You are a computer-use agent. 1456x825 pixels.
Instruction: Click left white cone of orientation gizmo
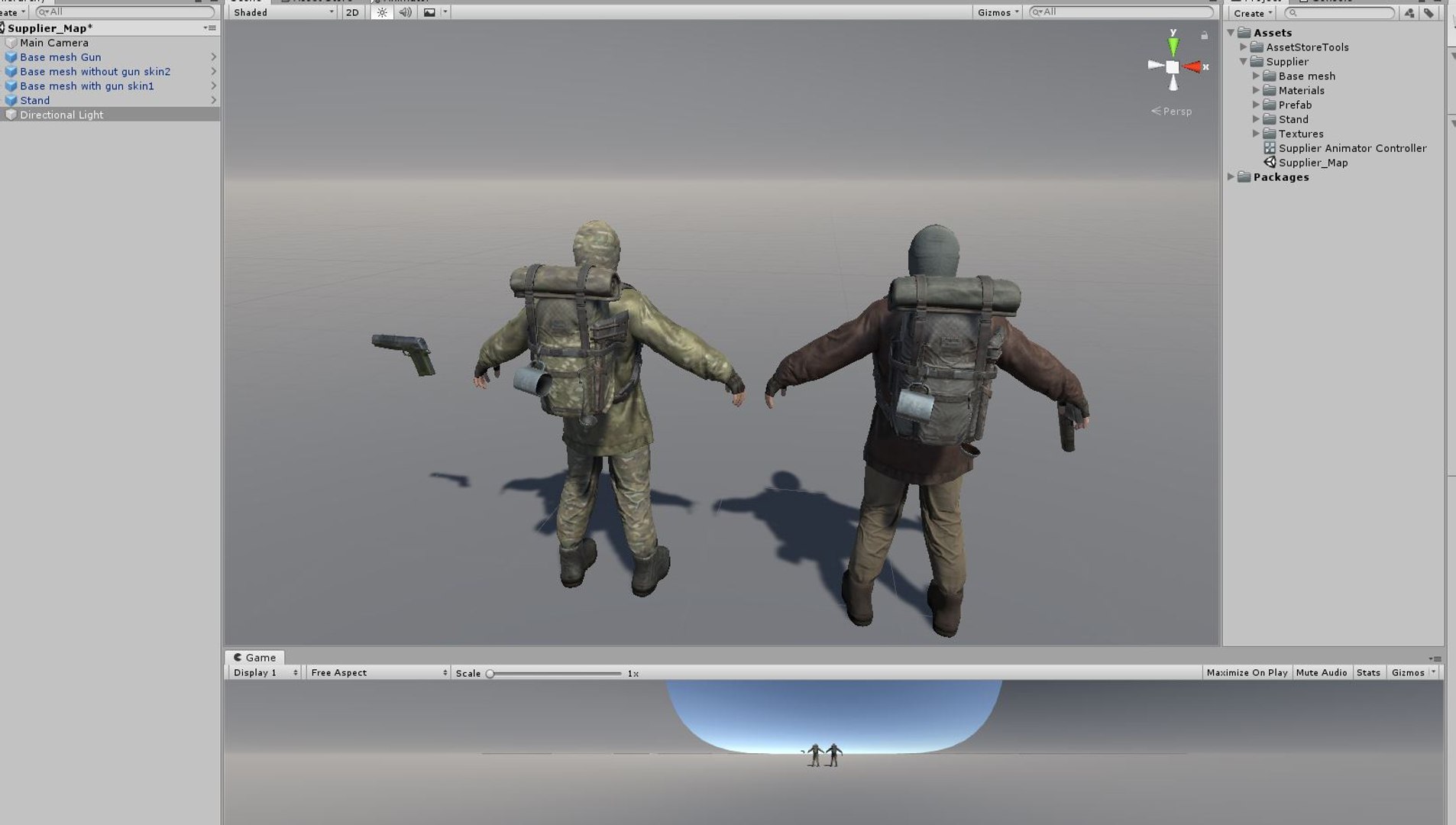[x=1156, y=66]
